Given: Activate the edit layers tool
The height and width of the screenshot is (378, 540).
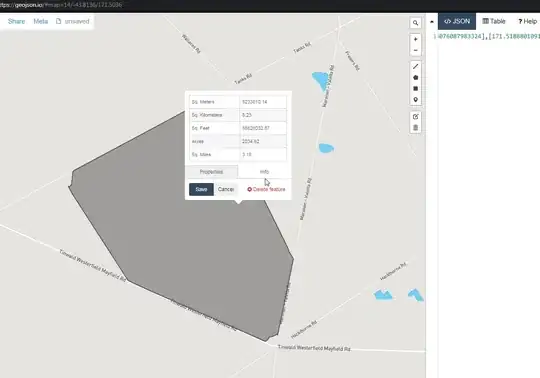Looking at the screenshot, I should 415,117.
